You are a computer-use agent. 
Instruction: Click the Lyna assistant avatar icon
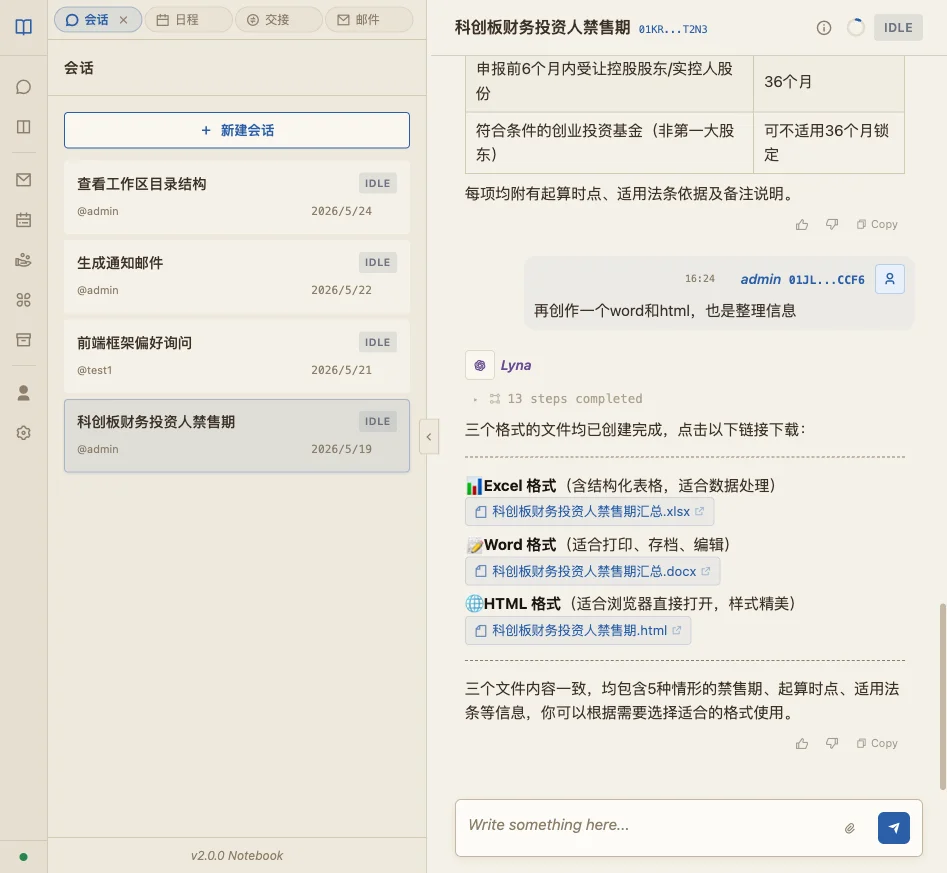(480, 365)
